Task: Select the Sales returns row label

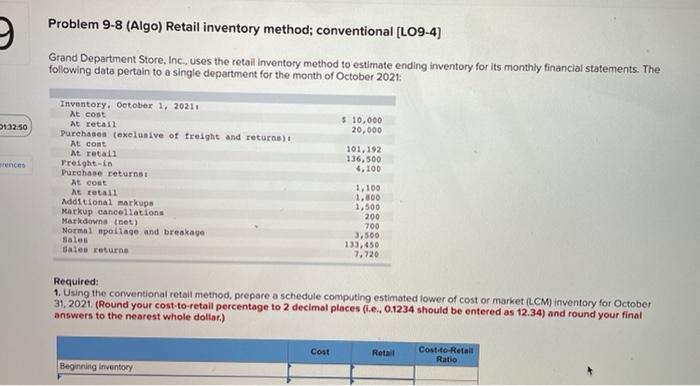Action: pyautogui.click(x=95, y=250)
